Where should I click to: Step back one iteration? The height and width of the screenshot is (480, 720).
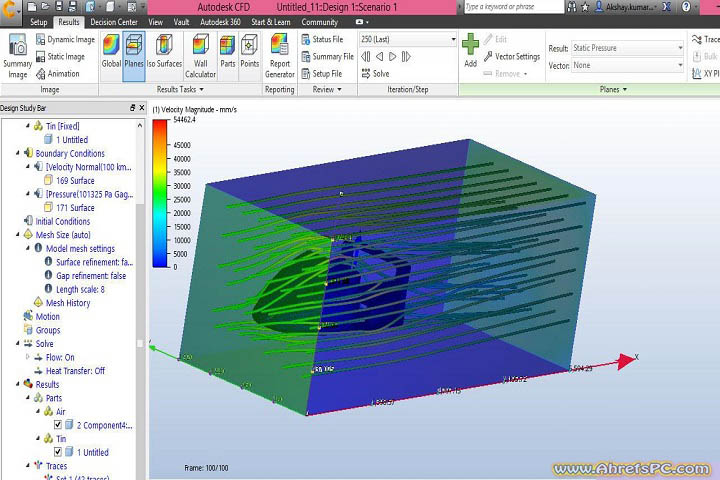[x=379, y=56]
